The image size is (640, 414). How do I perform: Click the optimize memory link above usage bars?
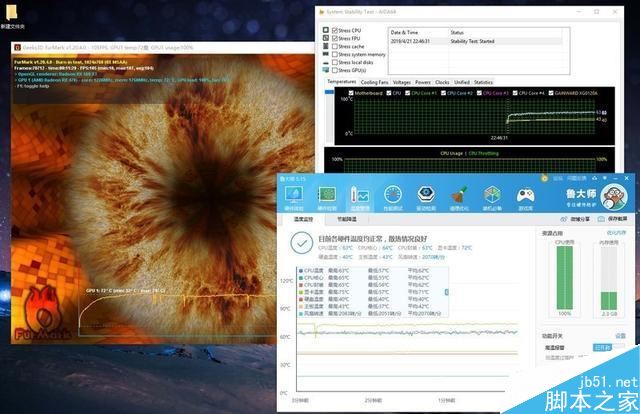(616, 233)
